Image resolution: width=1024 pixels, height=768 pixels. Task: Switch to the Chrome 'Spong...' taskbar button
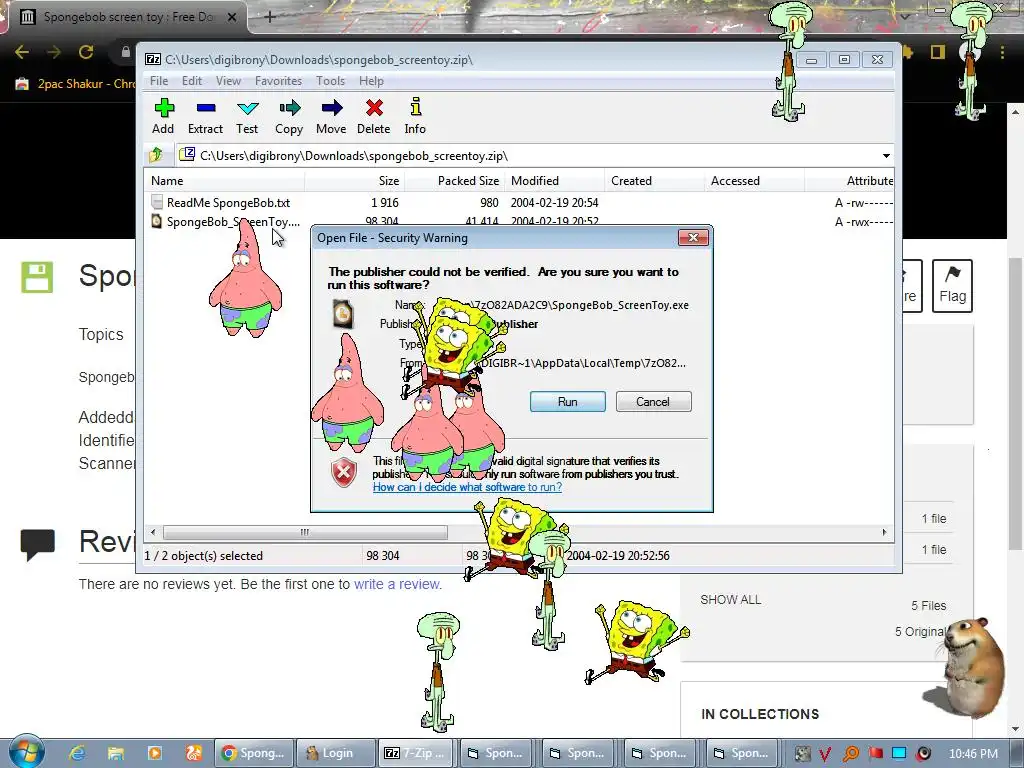(253, 753)
